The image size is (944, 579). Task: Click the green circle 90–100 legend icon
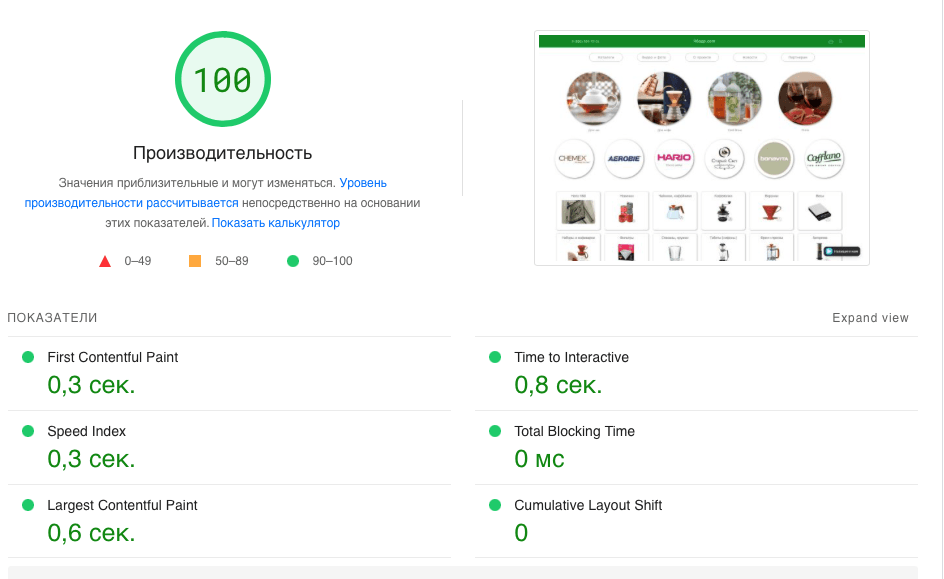pyautogui.click(x=293, y=261)
